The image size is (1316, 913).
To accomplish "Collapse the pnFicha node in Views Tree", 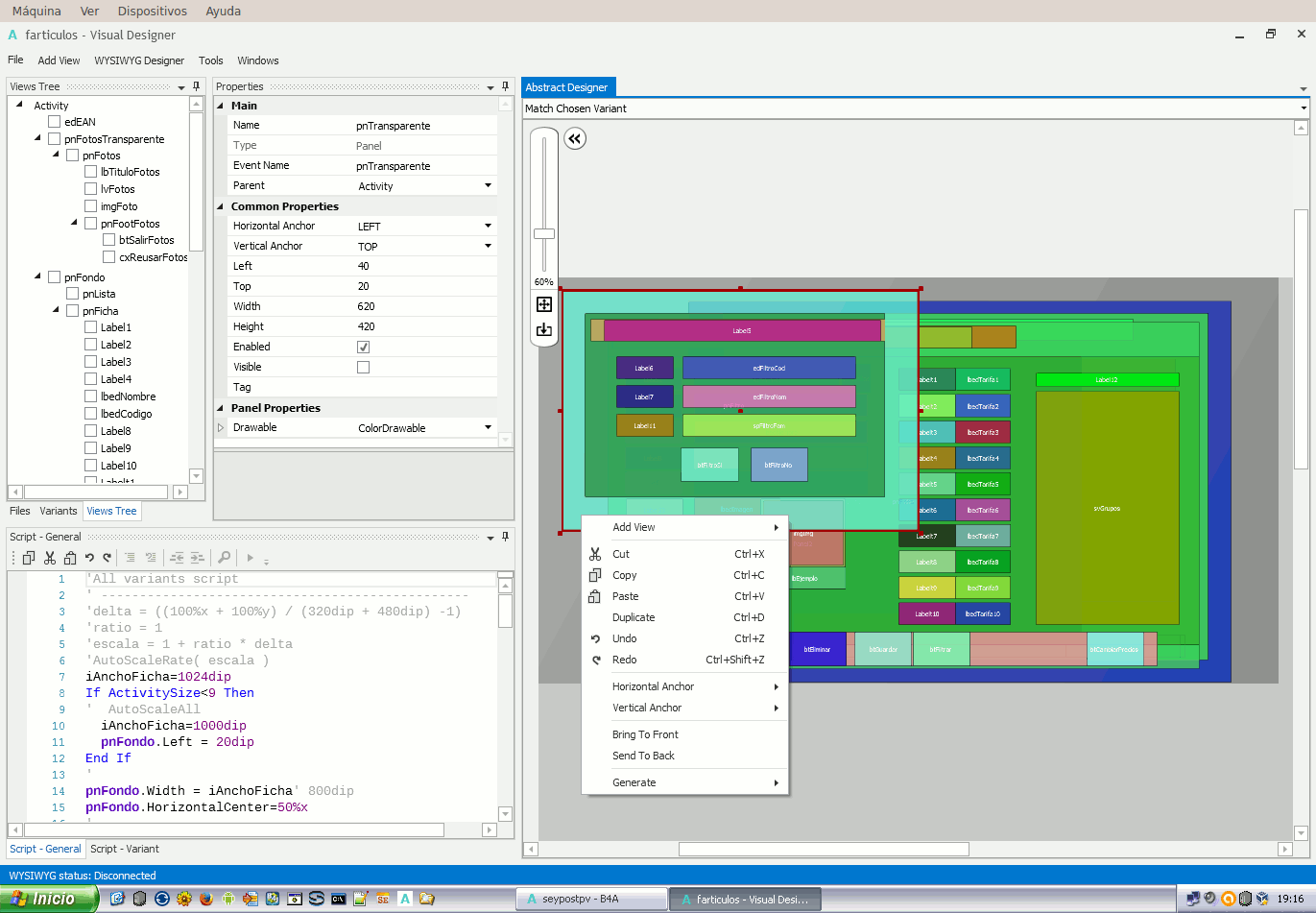I will tap(56, 311).
